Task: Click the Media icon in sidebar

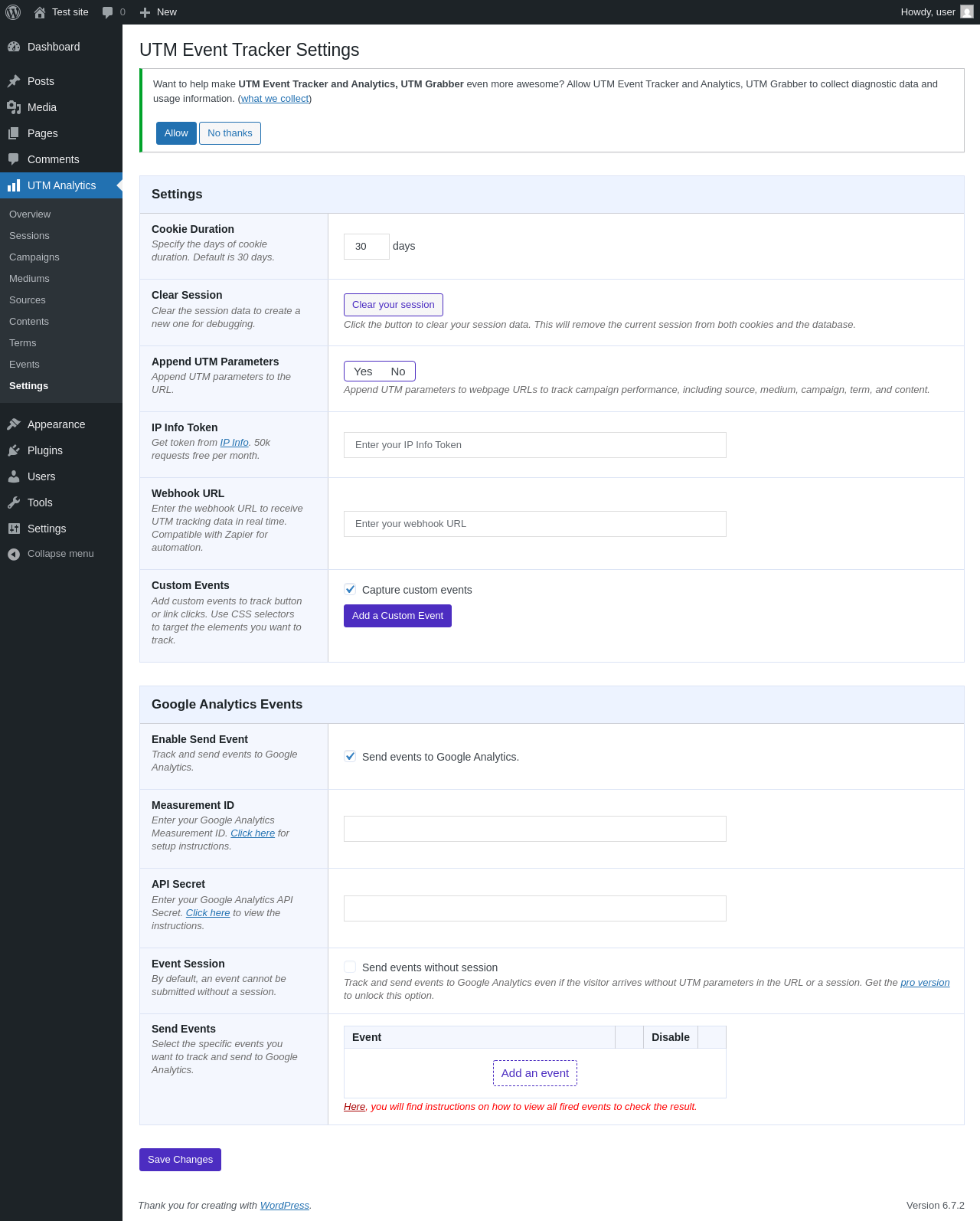Action: click(14, 107)
